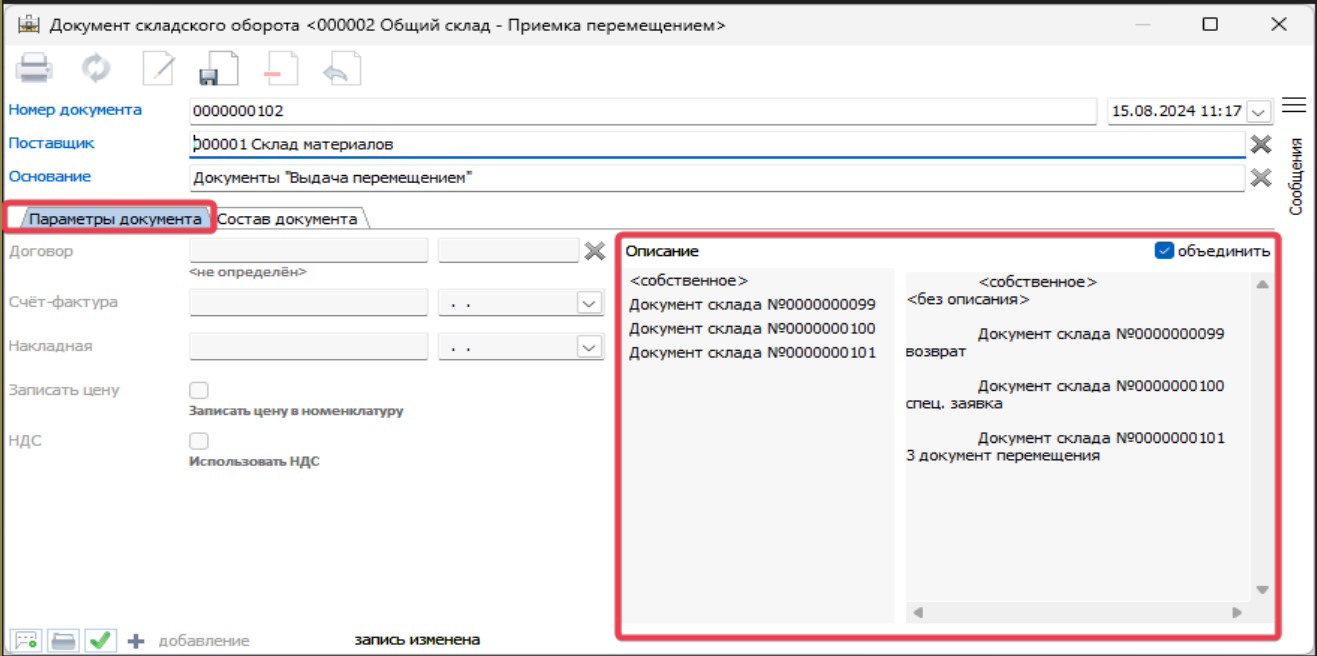Screen dimensions: 1317x656
Task: Click the message bubble icon at bottom left
Action: tap(25, 641)
